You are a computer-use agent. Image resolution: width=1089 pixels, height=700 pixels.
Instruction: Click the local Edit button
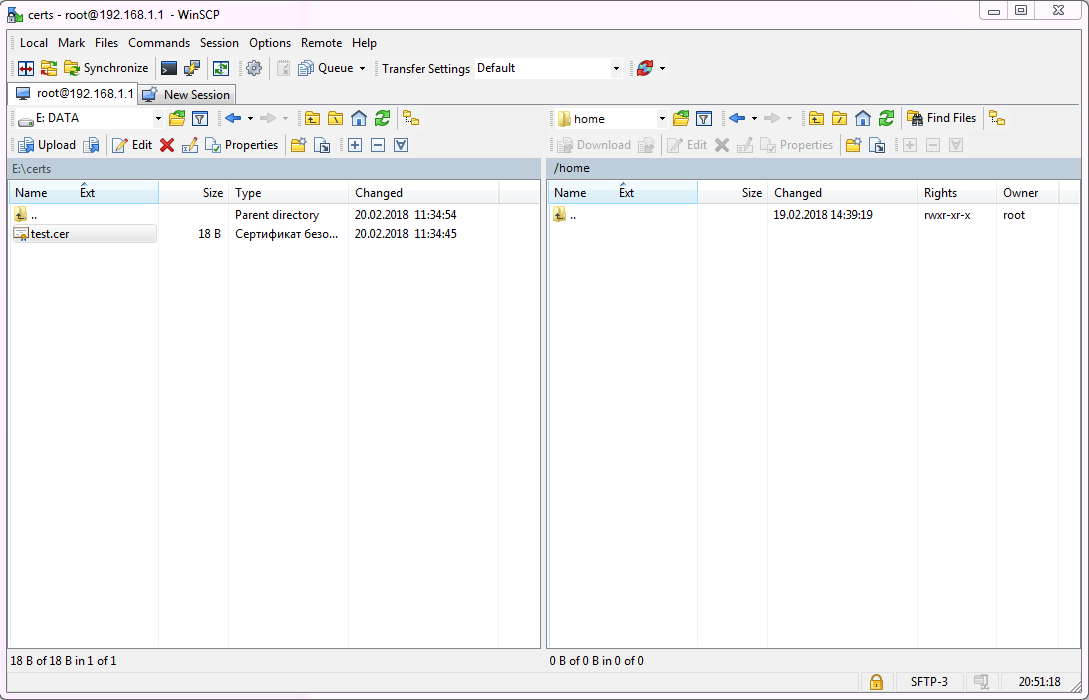132,145
